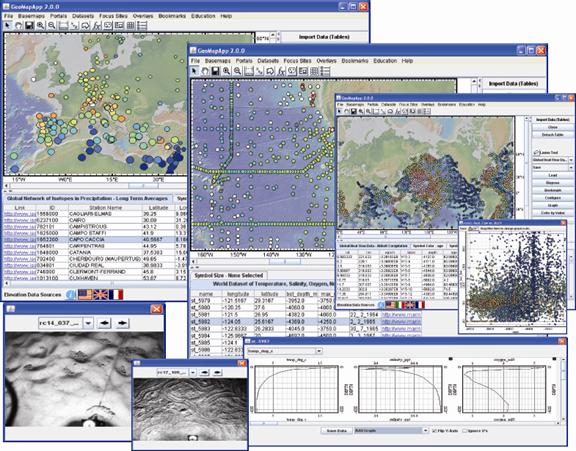
Task: Click the Graph button in the small world-map window
Action: pyautogui.click(x=552, y=205)
